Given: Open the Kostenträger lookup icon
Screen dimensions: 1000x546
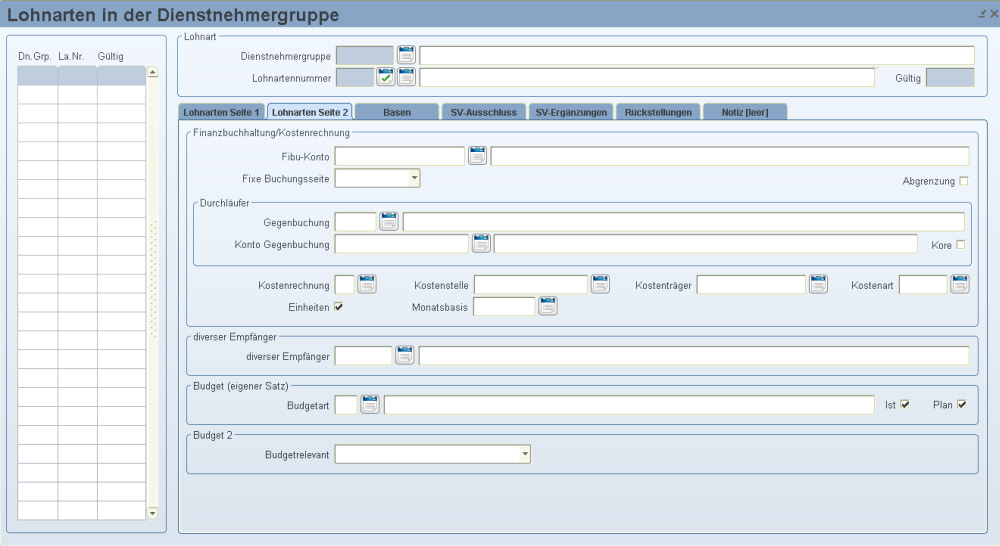Looking at the screenshot, I should point(819,285).
